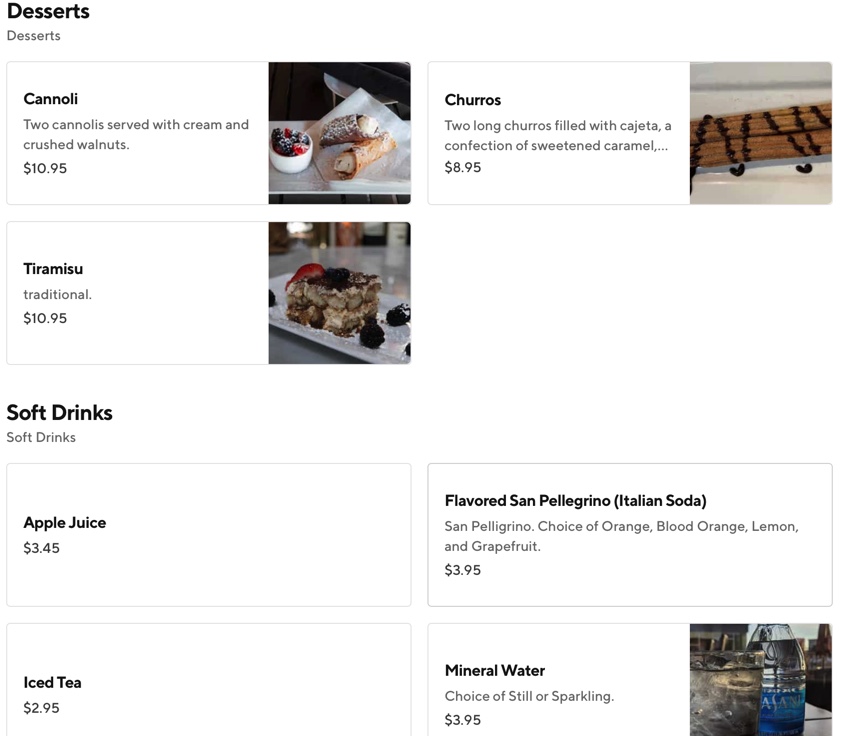Click the Apple Juice $3.45 price

pos(41,548)
